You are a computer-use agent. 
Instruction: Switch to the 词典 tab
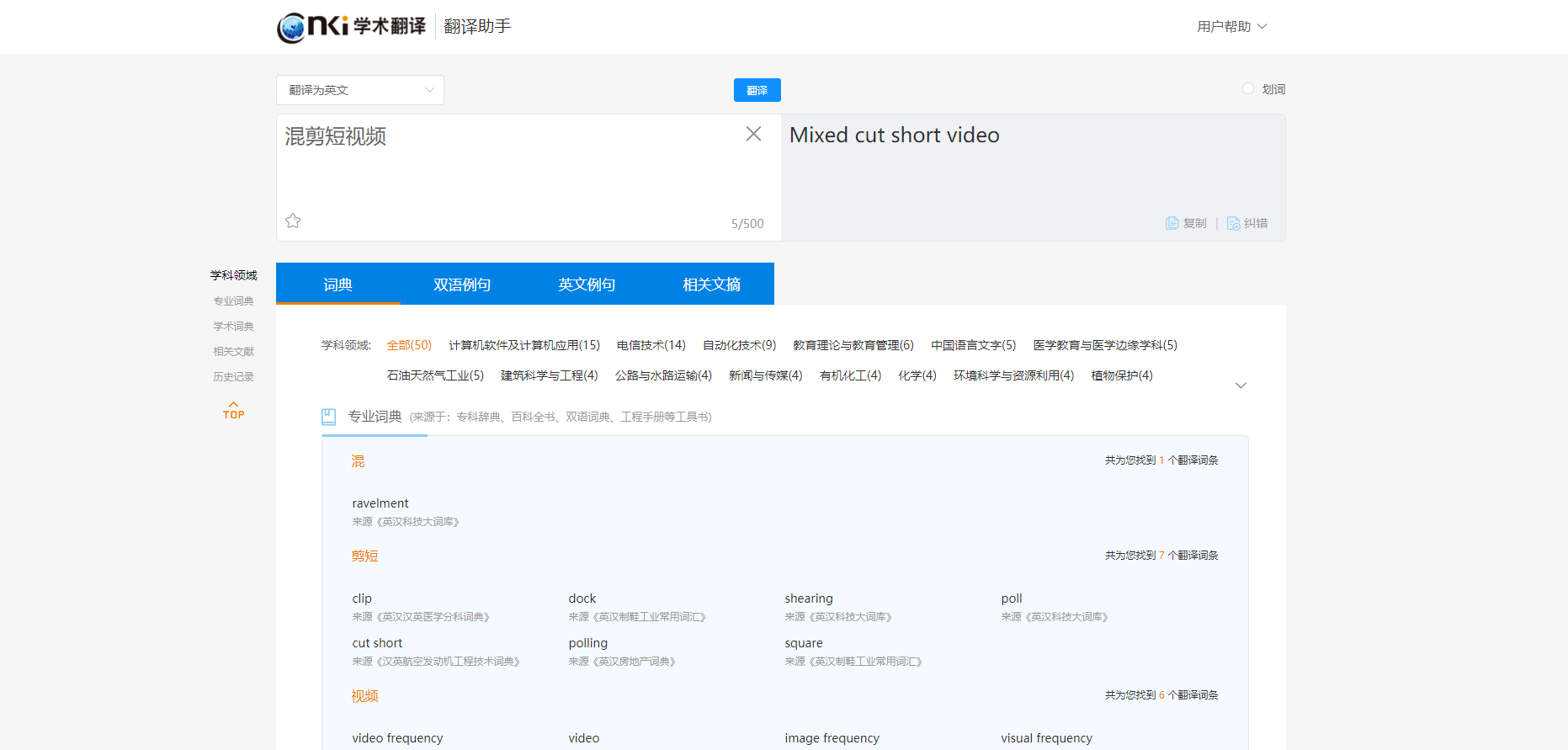point(338,284)
